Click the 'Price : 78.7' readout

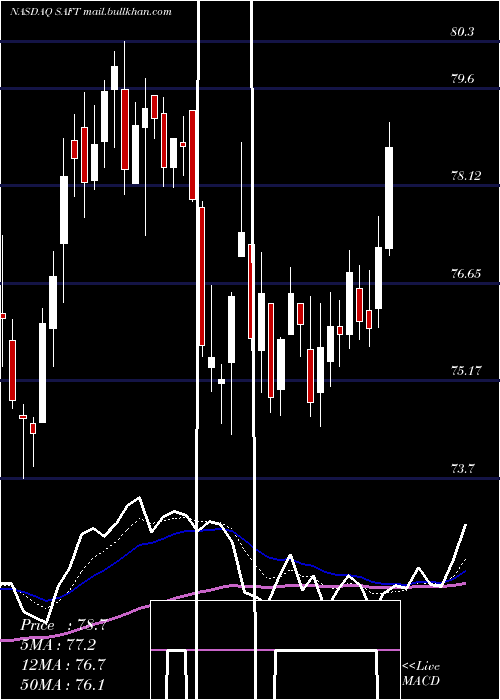click(x=63, y=625)
